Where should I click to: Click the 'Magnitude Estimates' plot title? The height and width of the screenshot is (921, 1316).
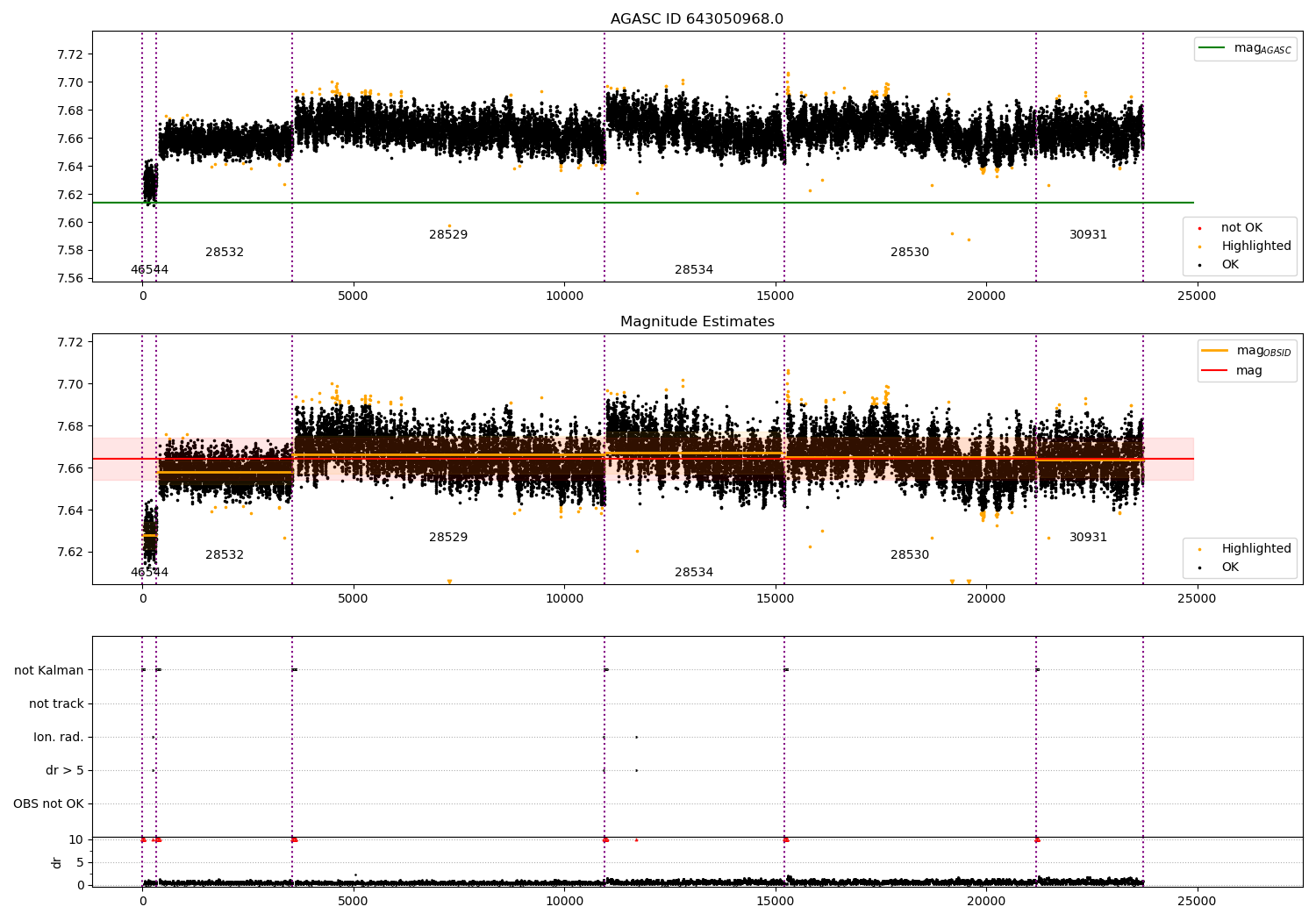tap(697, 322)
